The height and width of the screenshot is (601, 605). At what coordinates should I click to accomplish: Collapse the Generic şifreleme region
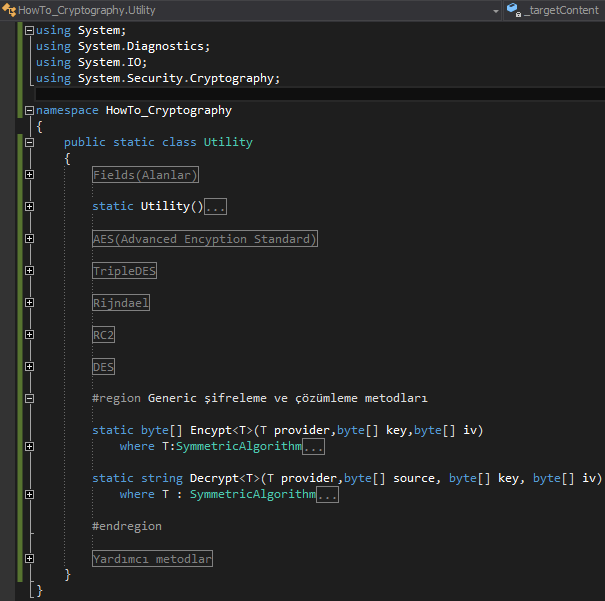coord(29,398)
